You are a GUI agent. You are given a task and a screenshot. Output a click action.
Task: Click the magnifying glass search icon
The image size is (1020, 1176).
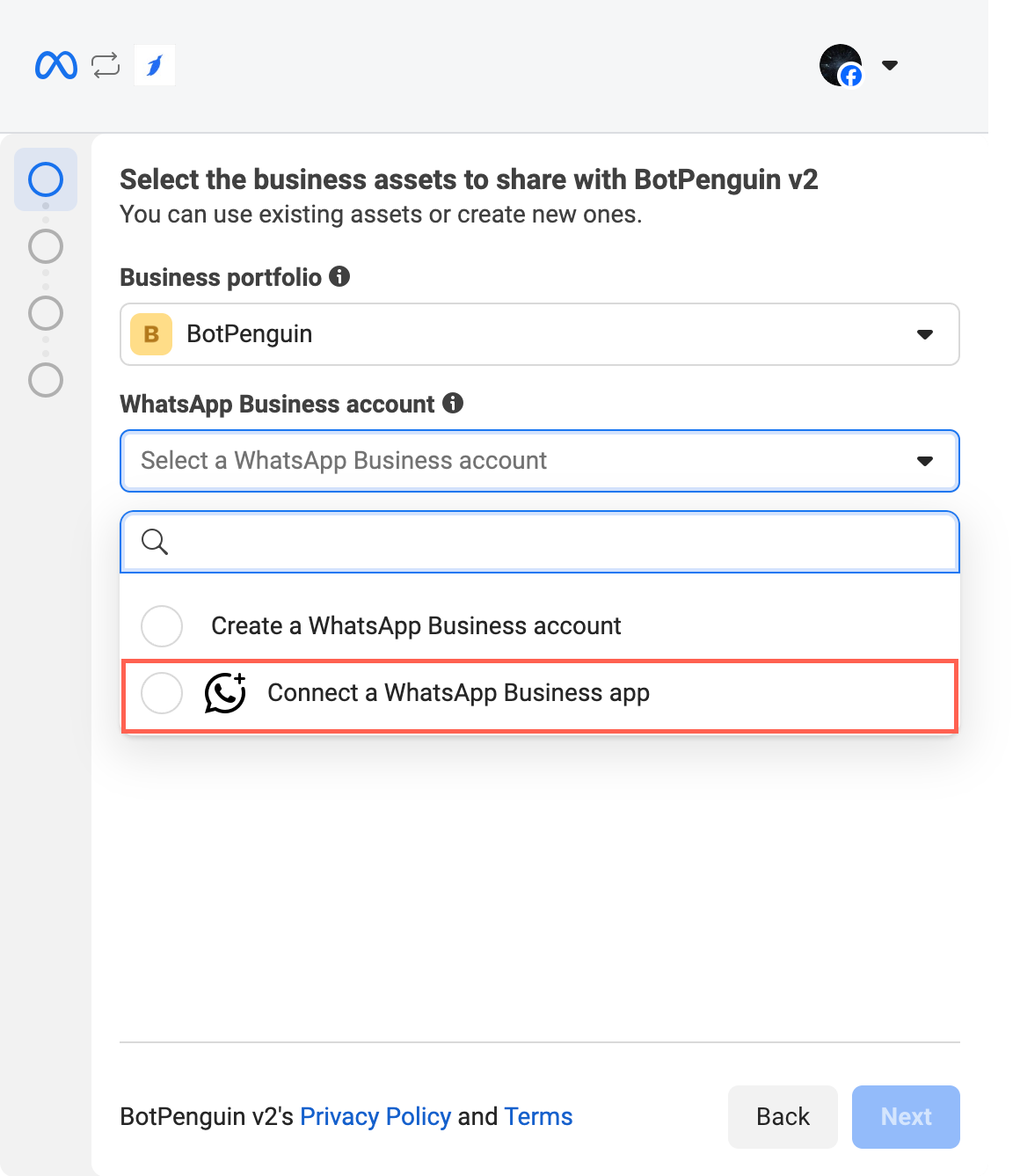155,542
